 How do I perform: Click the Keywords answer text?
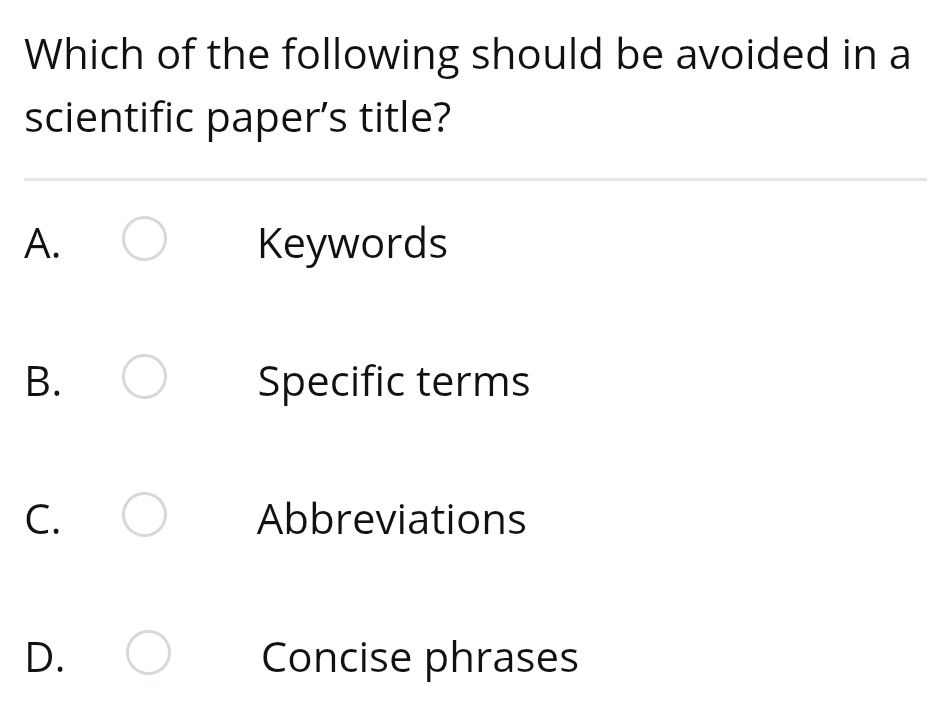(352, 243)
